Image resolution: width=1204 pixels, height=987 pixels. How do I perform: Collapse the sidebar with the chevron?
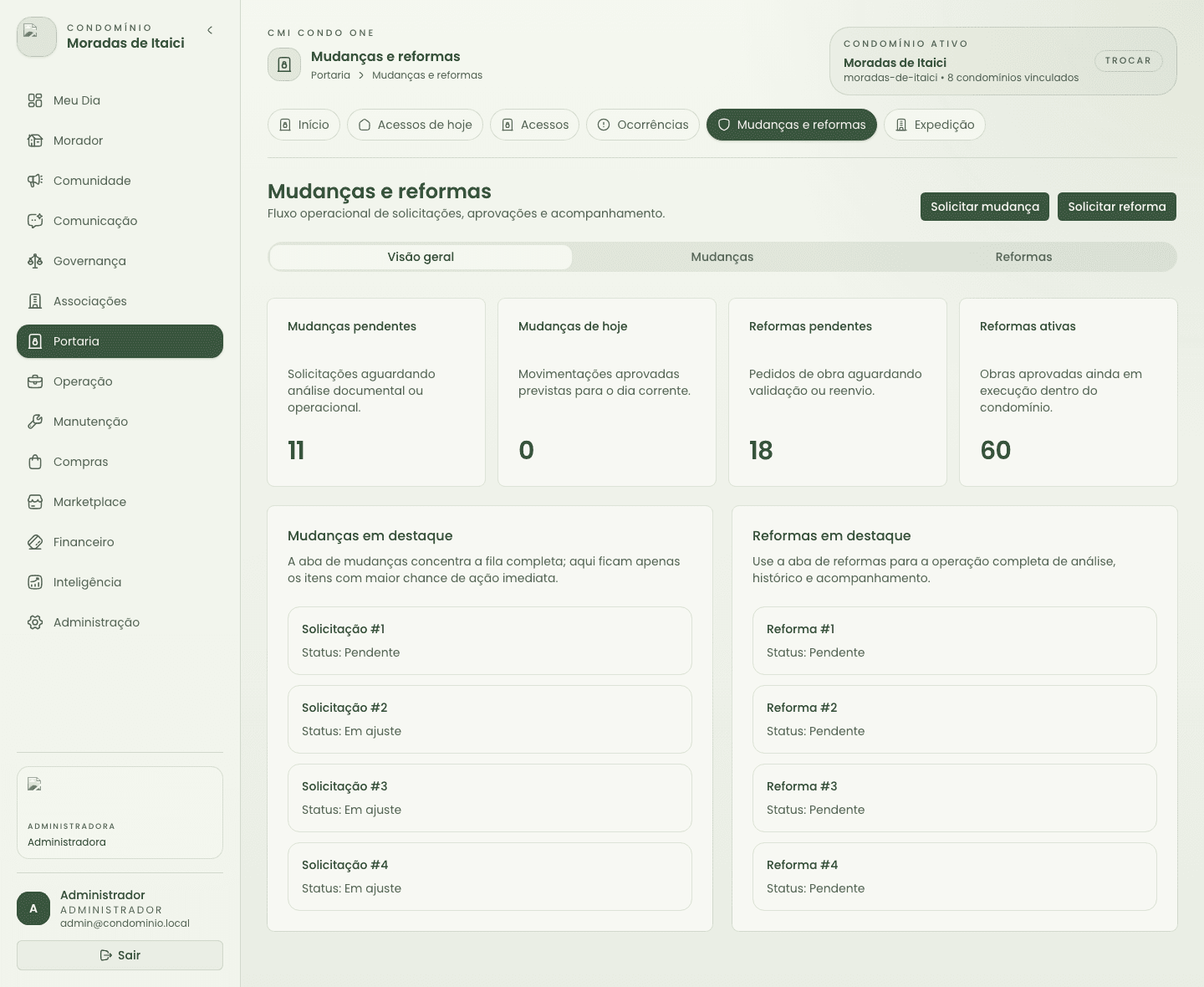(x=210, y=30)
